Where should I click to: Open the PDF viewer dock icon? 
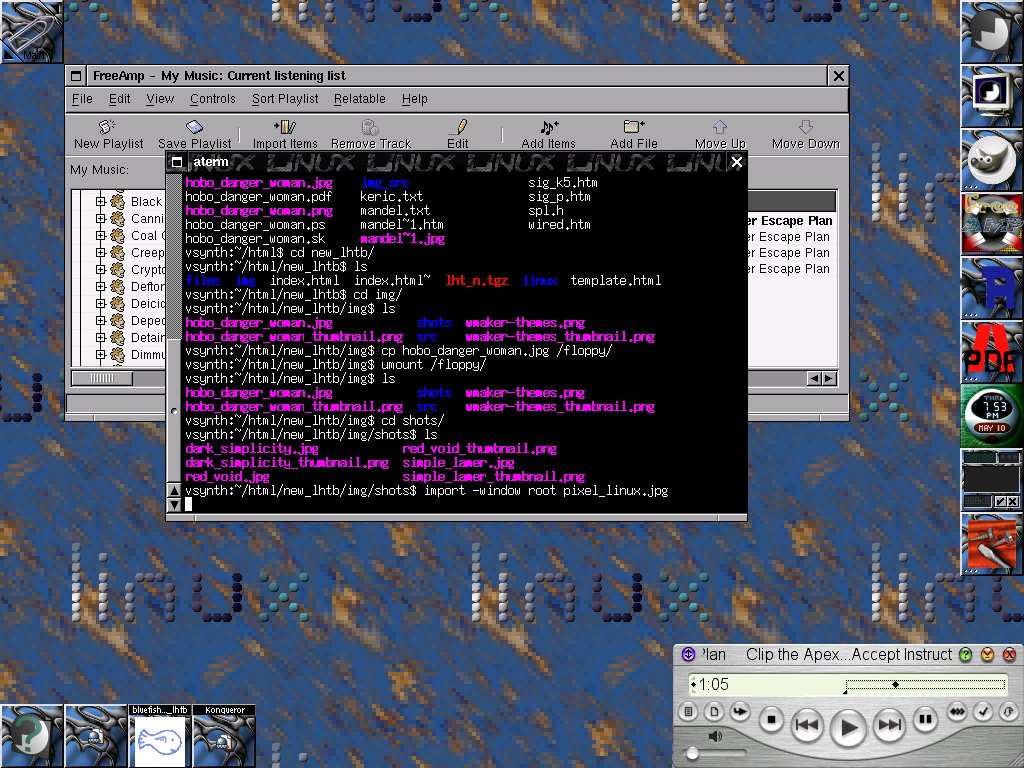click(x=991, y=352)
